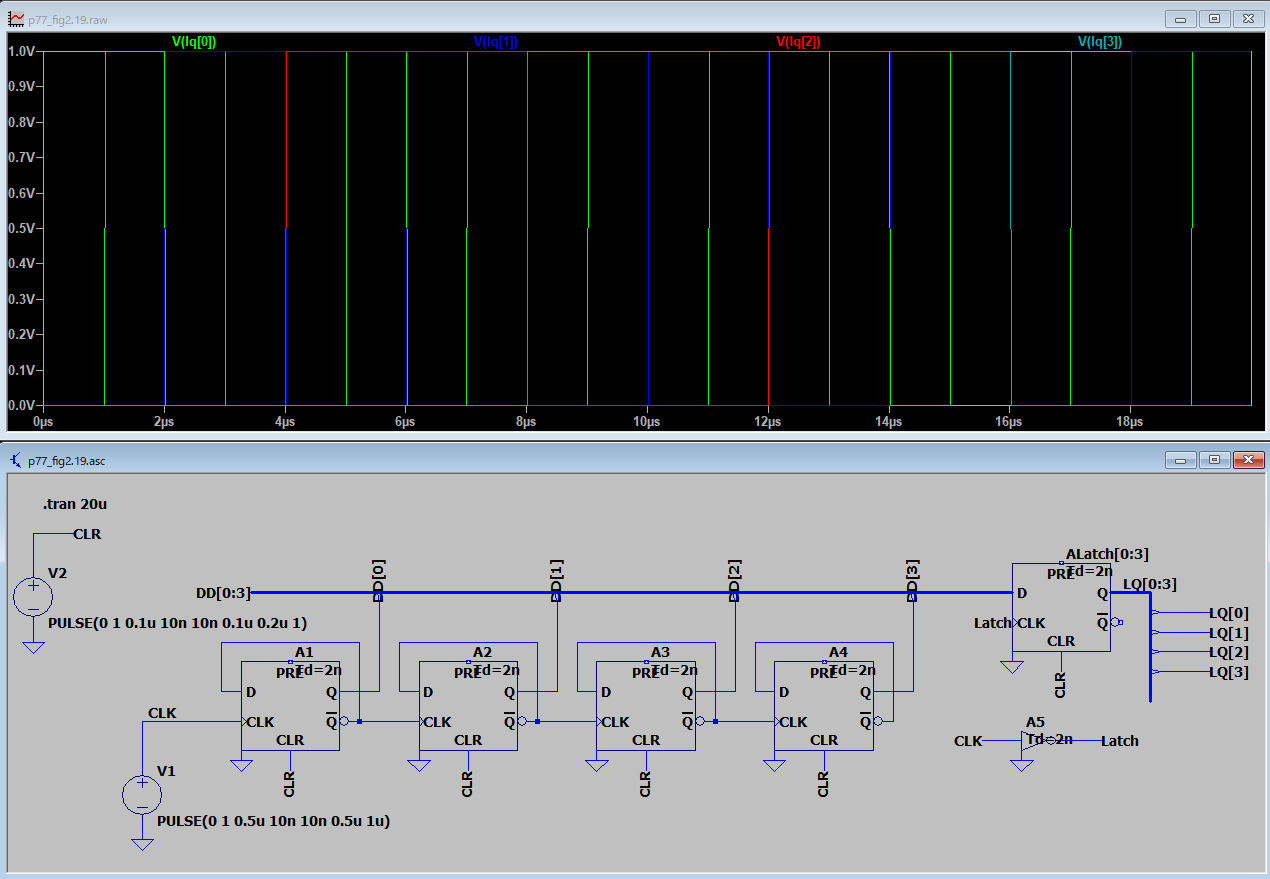Maximize the p77_fig2.19.raw waveform window

click(x=1214, y=18)
